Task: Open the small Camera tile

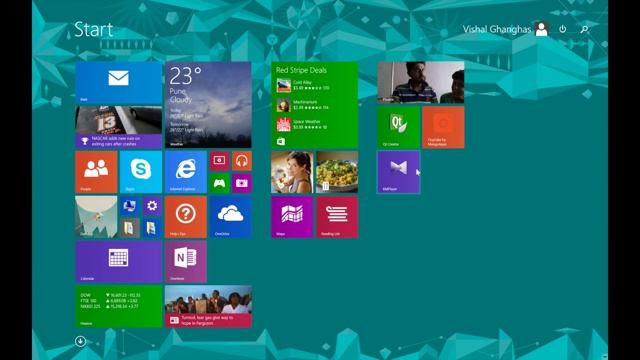Action: [x=242, y=183]
